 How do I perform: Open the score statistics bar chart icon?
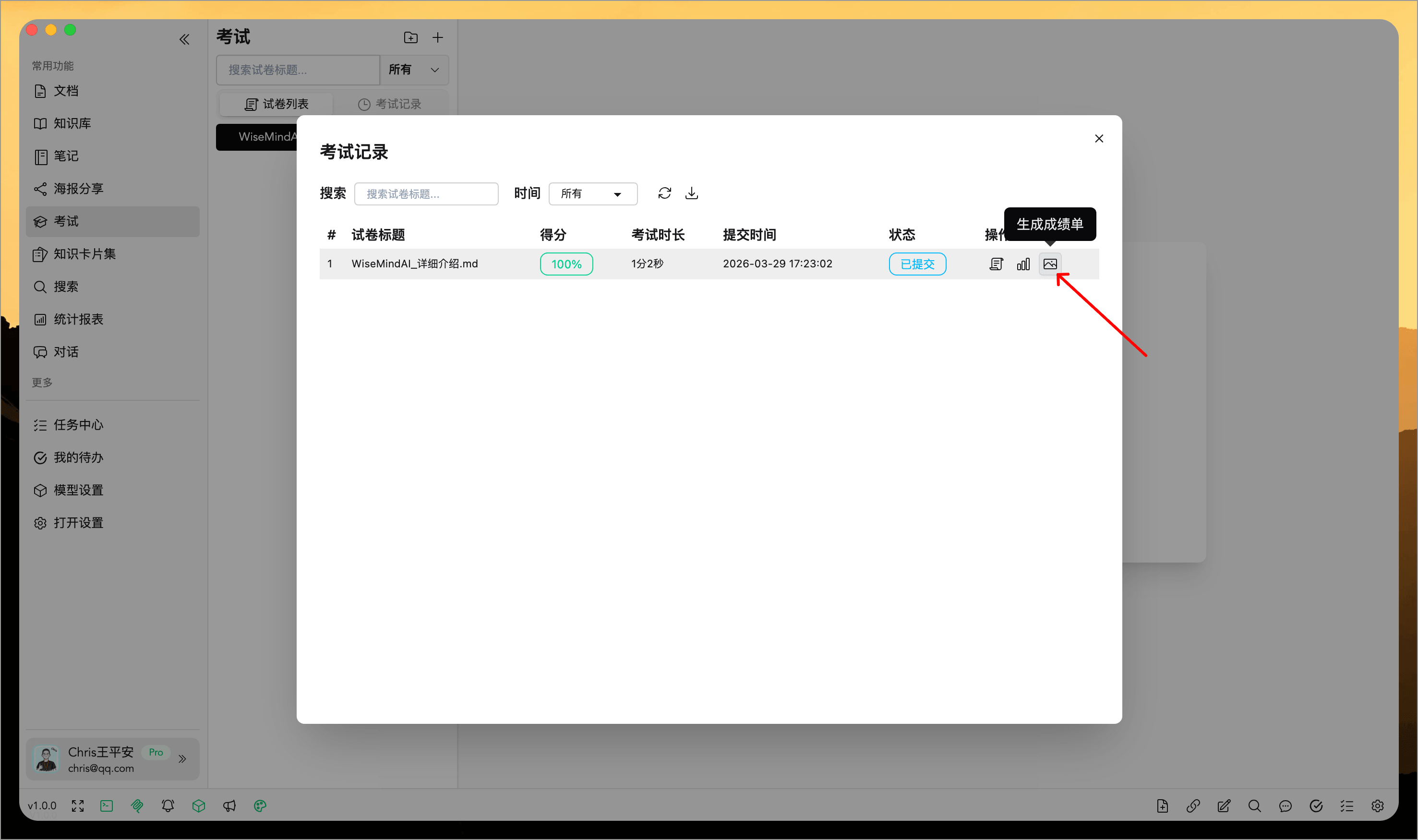pos(1023,264)
